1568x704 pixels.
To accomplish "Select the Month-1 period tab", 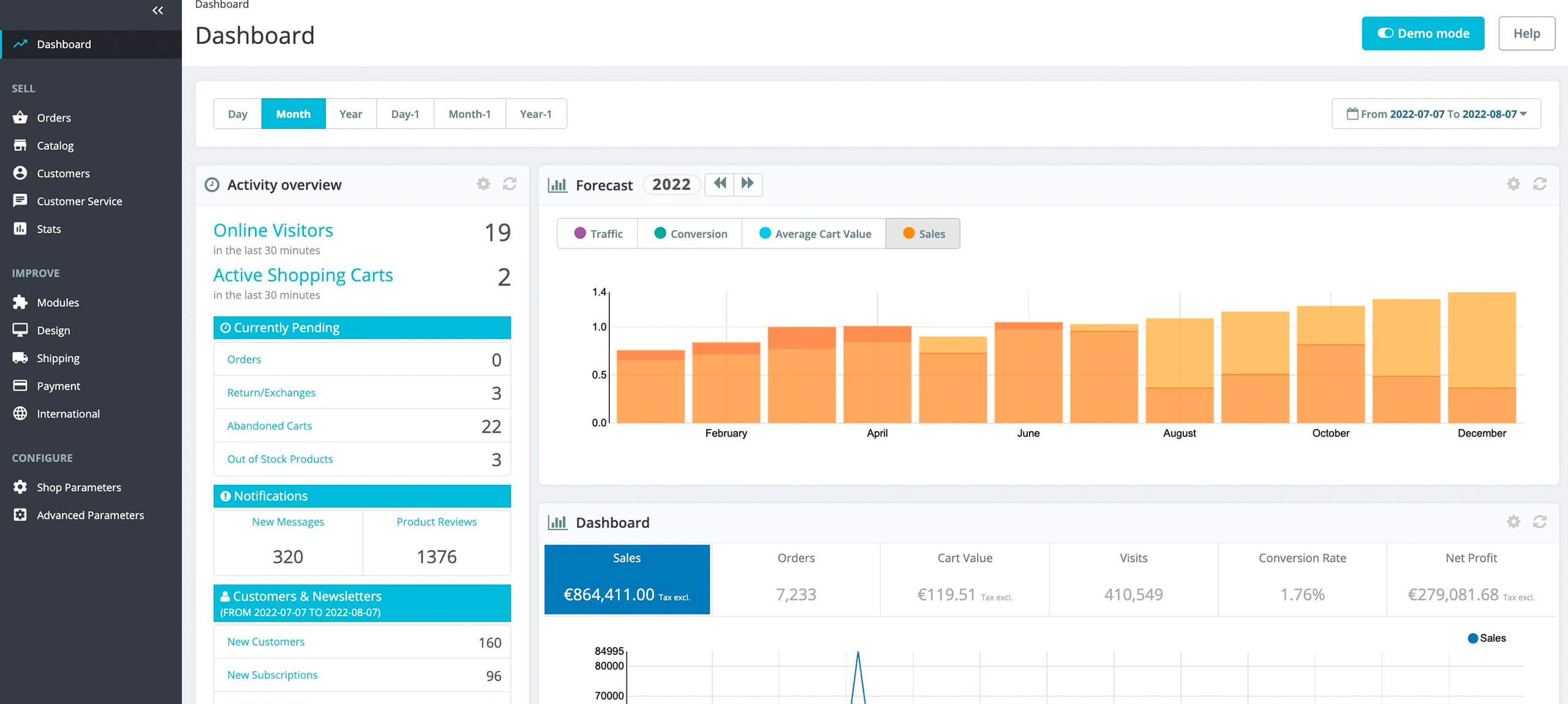I will (470, 114).
